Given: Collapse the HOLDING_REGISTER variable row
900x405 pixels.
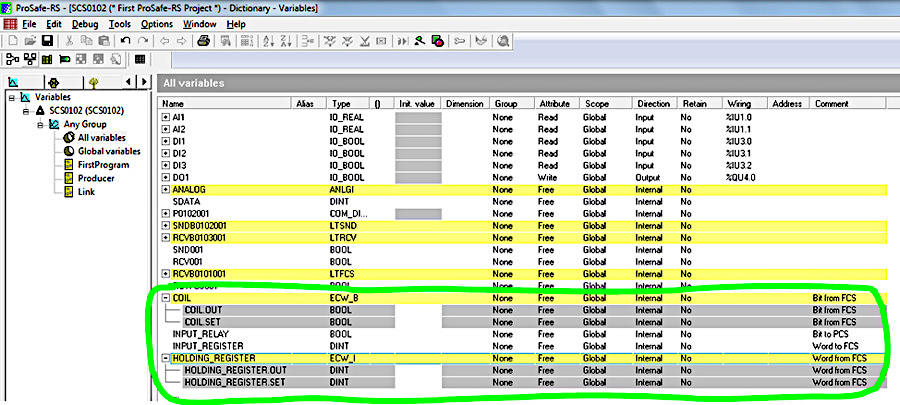Looking at the screenshot, I should (x=165, y=358).
